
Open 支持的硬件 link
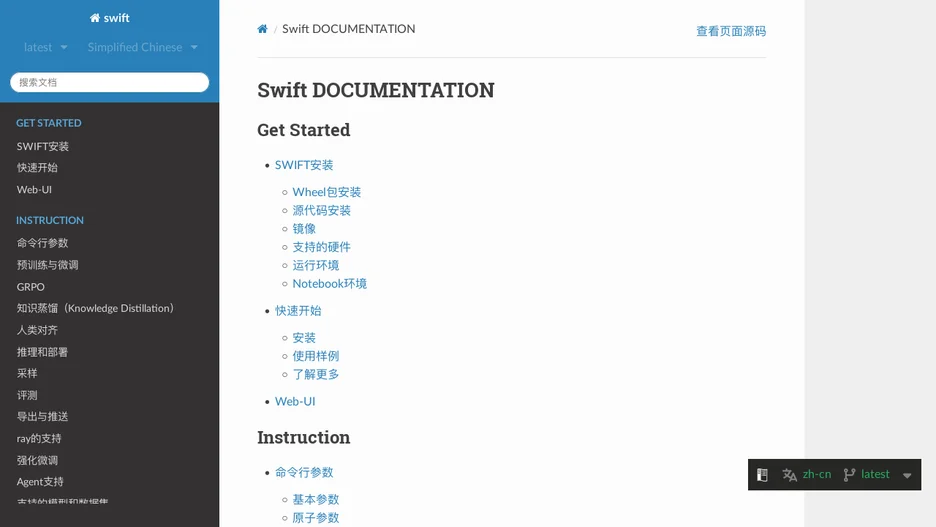[321, 247]
